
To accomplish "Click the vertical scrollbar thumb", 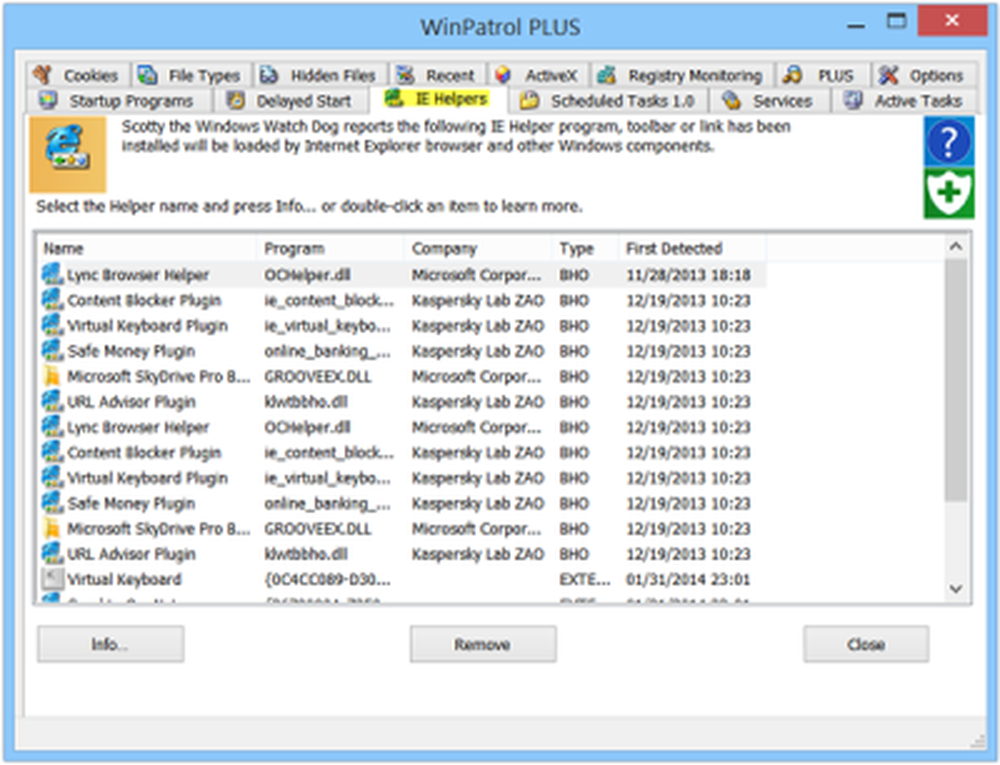I will (956, 380).
